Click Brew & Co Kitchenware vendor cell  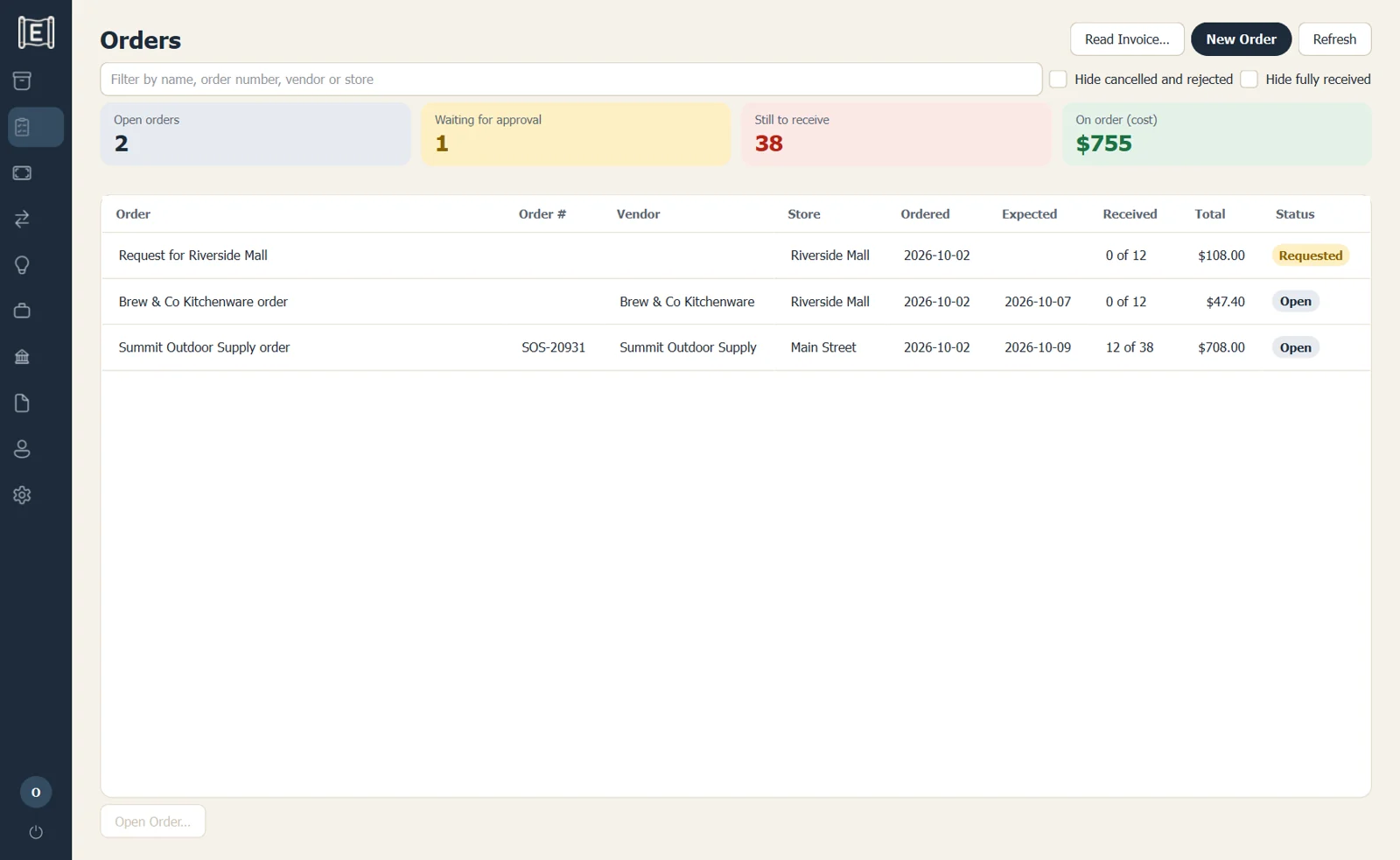pos(687,302)
